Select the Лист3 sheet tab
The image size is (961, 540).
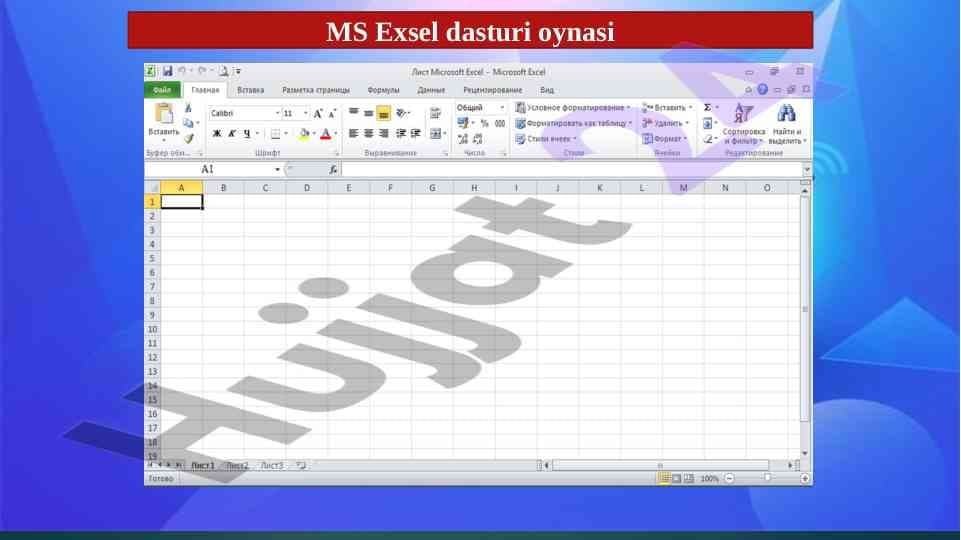272,465
